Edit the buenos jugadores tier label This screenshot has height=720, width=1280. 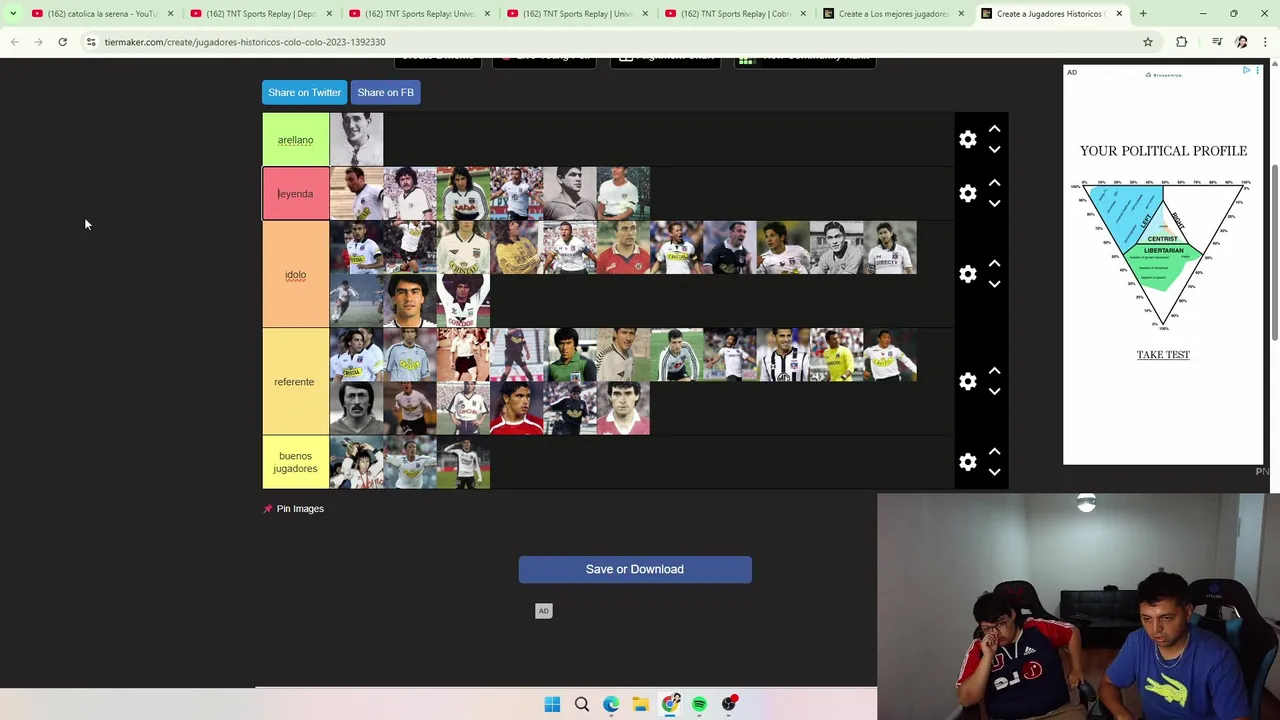pos(295,462)
